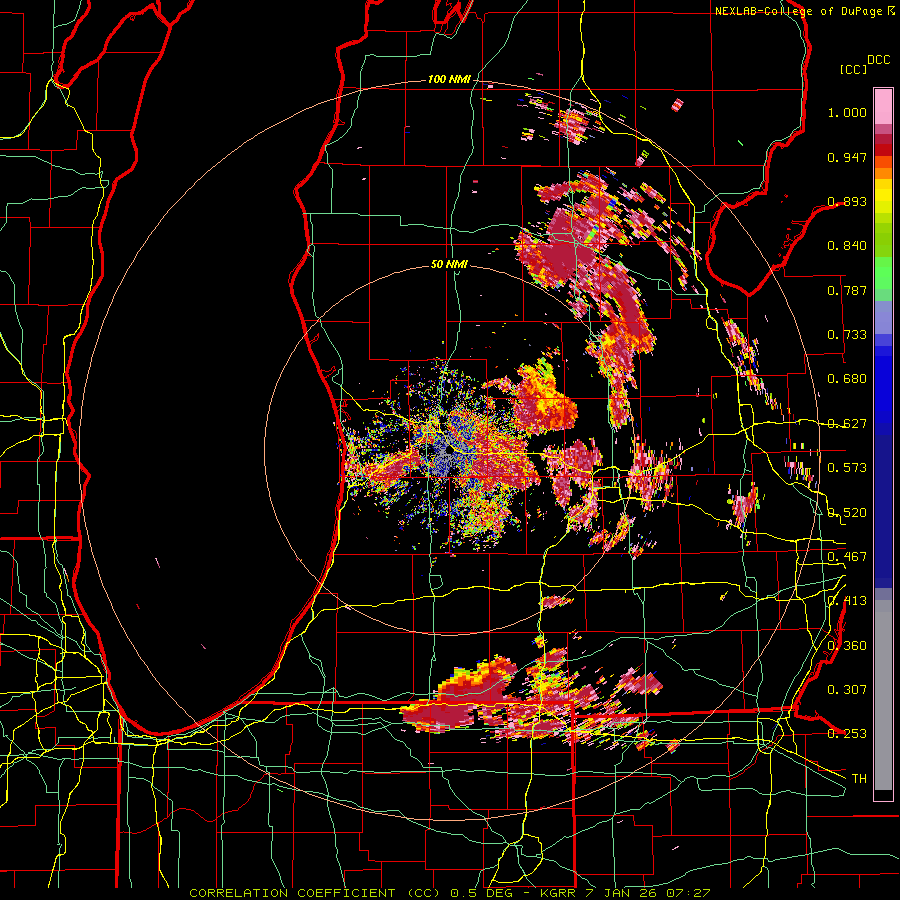Screen dimensions: 900x900
Task: Click the pink top segment of color bar
Action: (x=883, y=106)
